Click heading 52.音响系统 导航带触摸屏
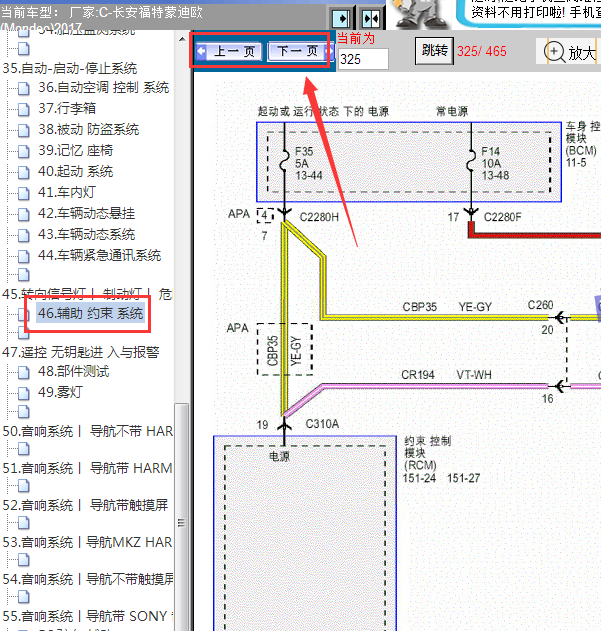 [x=85, y=505]
